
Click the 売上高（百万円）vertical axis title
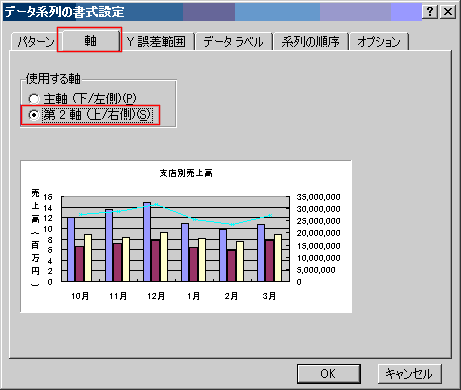pyautogui.click(x=35, y=237)
